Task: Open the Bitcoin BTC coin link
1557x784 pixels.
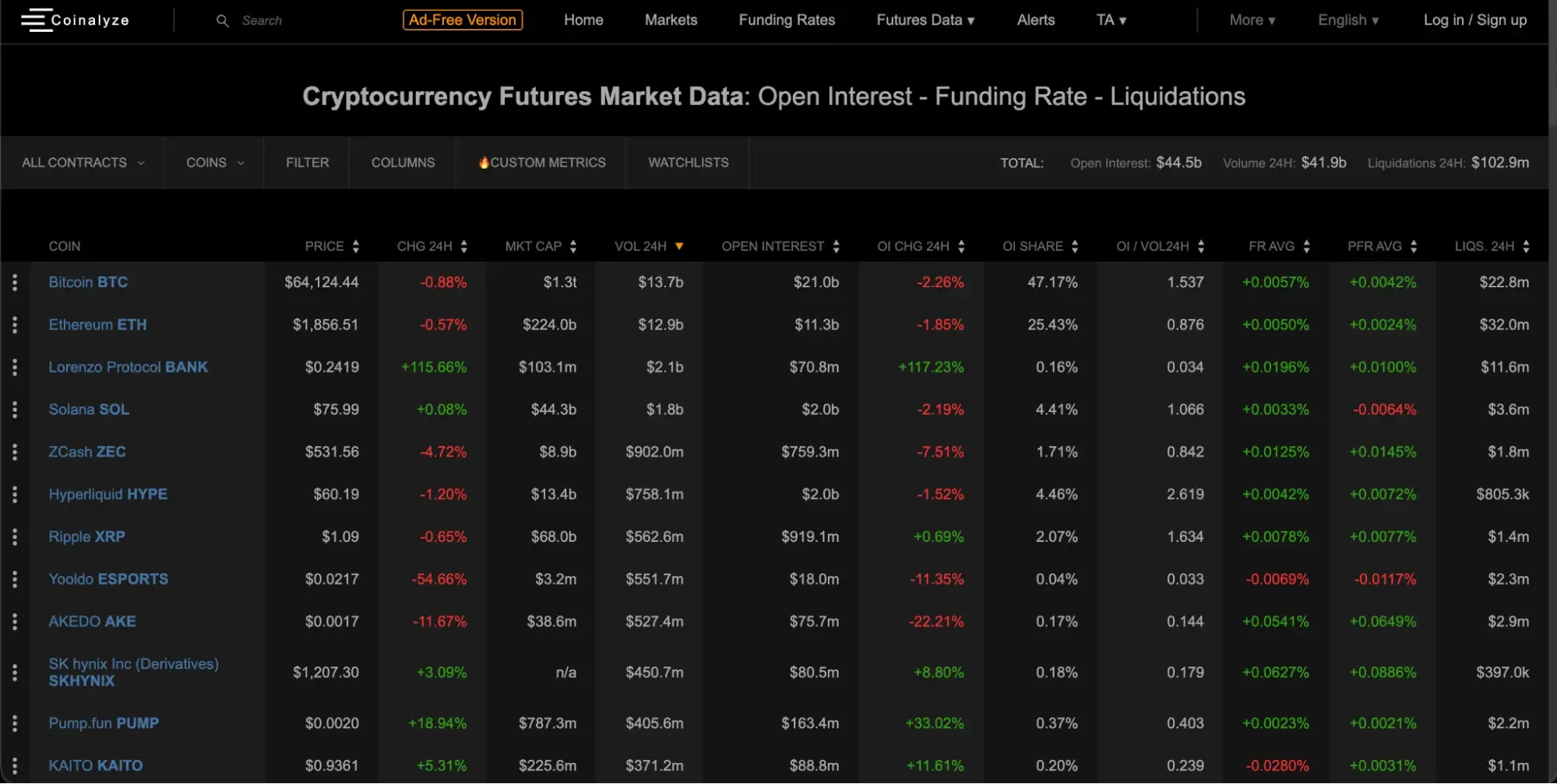Action: click(x=88, y=283)
